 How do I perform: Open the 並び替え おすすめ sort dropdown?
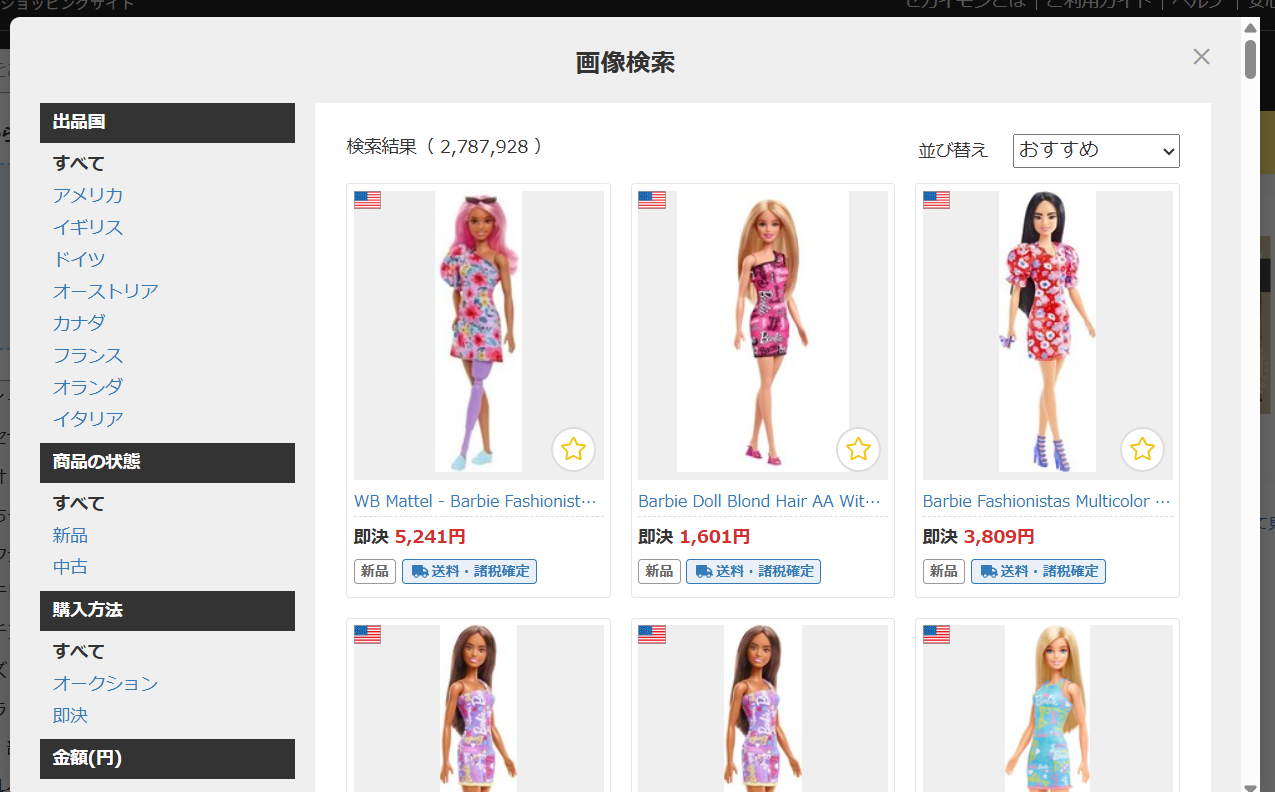point(1096,151)
